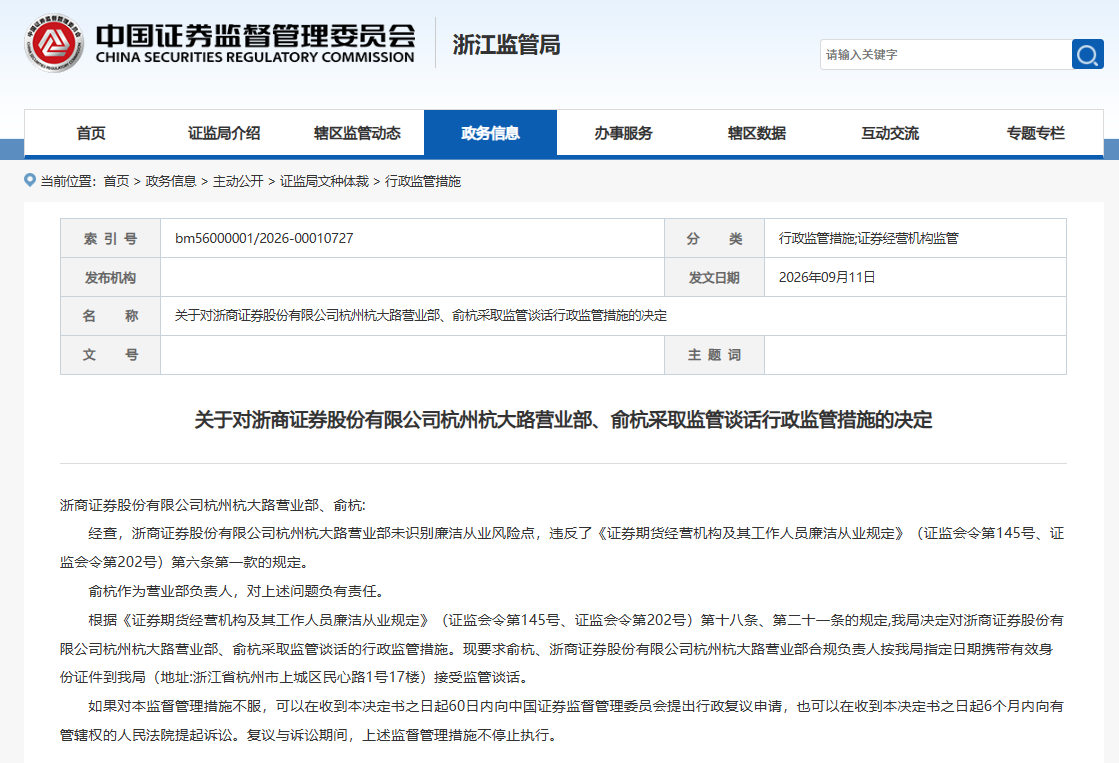Open the 首页 navigation tab
Screen dimensions: 1119x763
[x=91, y=133]
